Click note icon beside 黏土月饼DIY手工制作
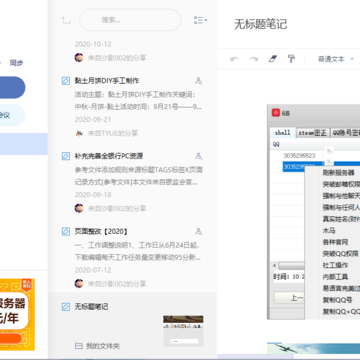 pyautogui.click(x=66, y=81)
